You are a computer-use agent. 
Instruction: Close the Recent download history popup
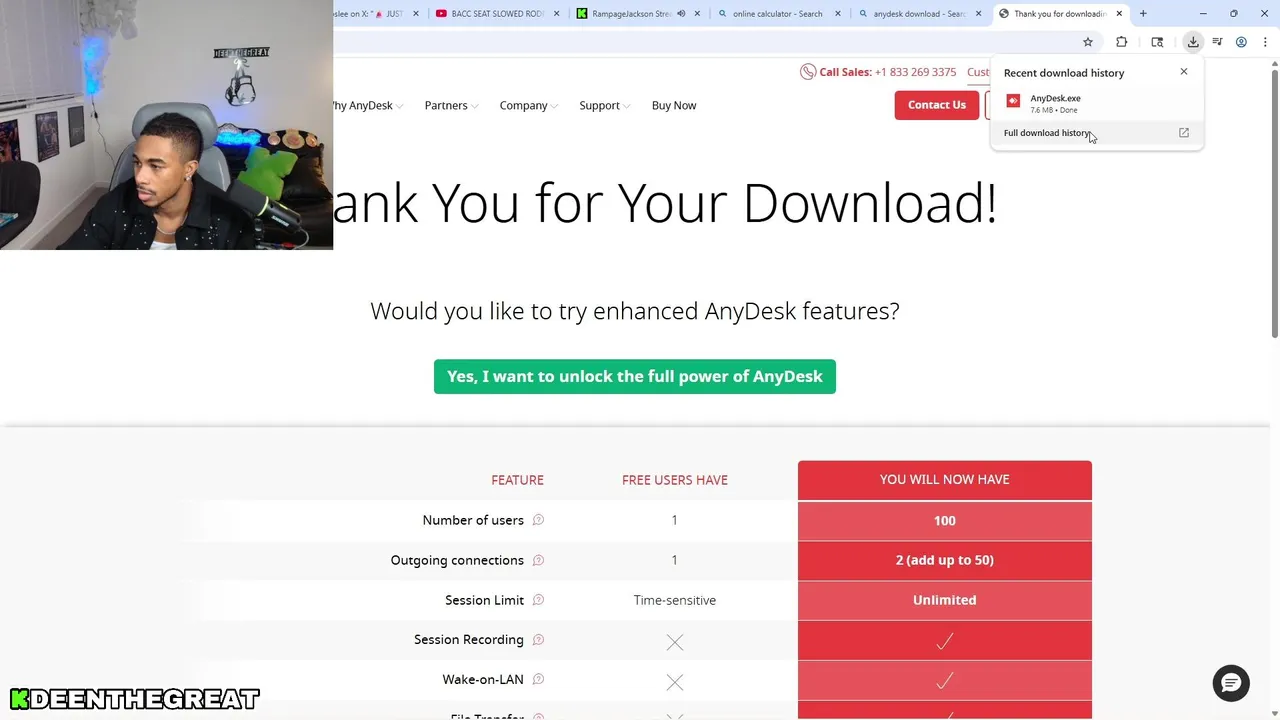coord(1184,72)
